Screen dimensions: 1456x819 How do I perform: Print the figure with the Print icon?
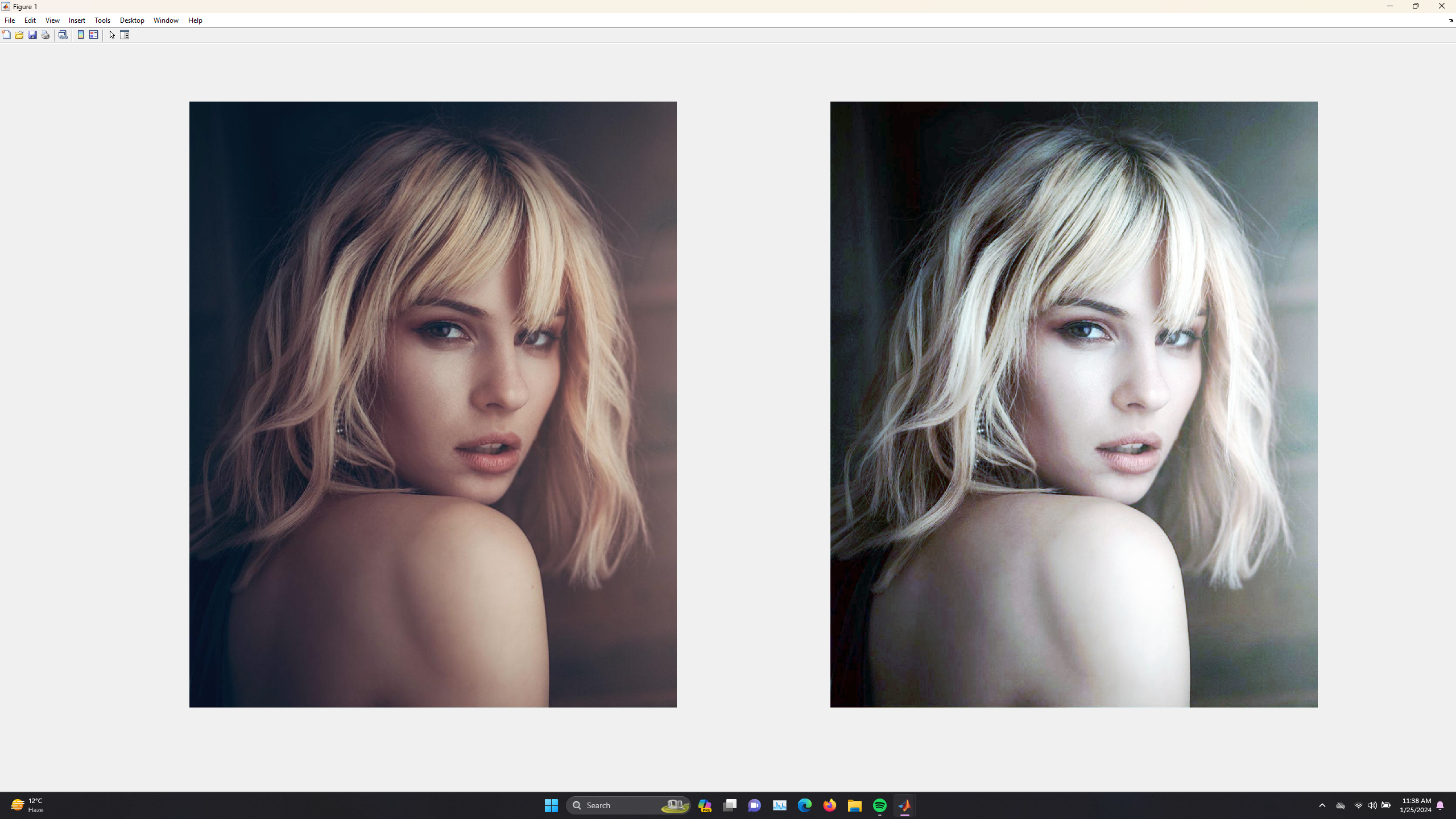pyautogui.click(x=45, y=35)
